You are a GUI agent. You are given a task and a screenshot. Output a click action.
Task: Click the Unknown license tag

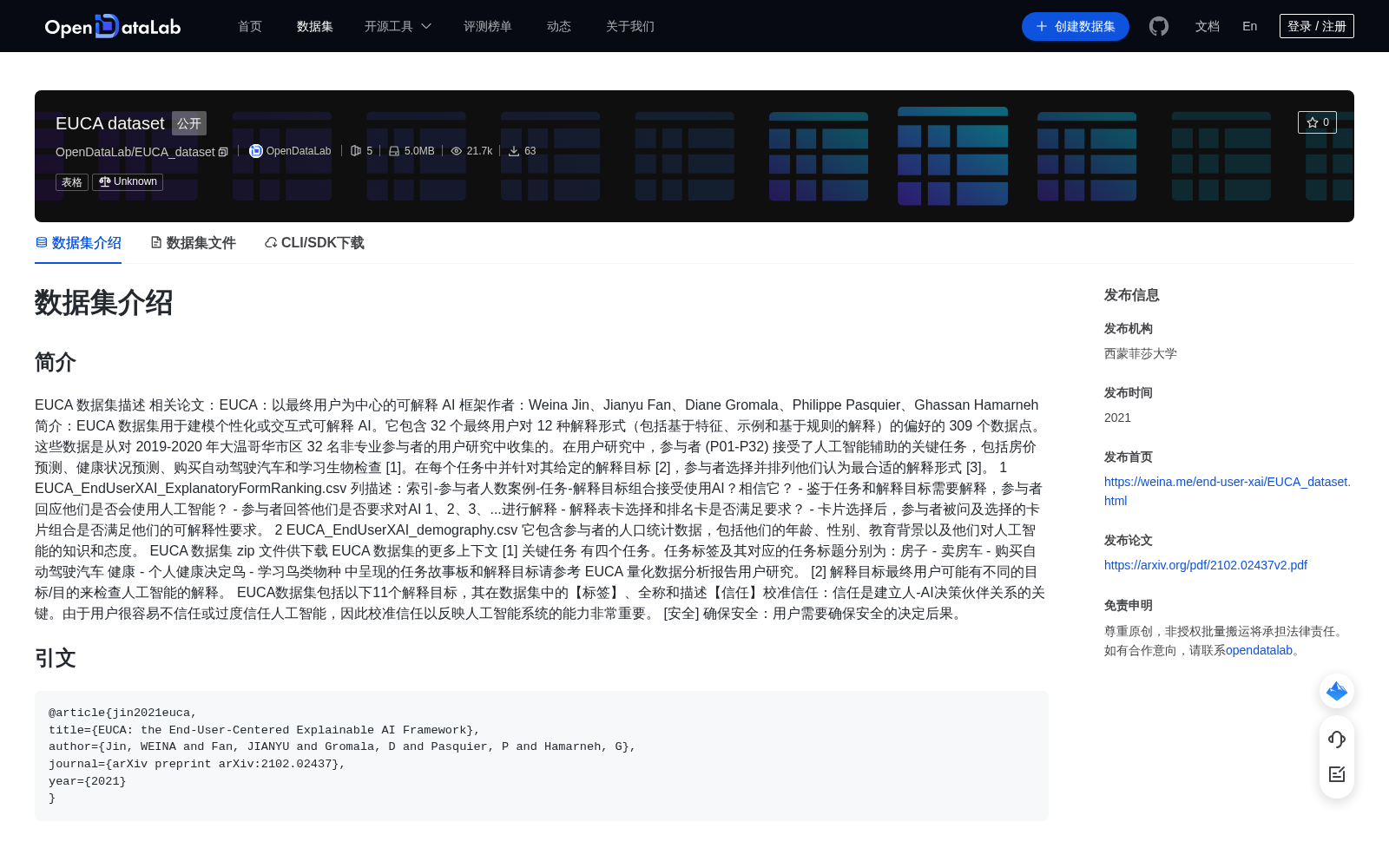[x=128, y=181]
